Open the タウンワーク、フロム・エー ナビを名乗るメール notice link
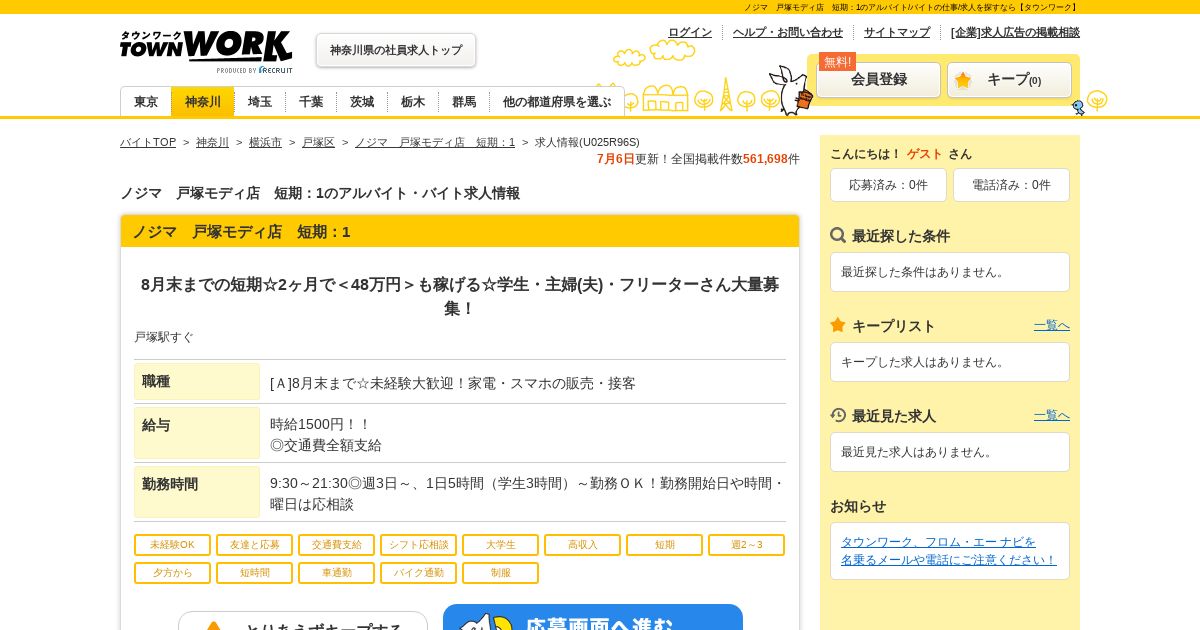1200x630 pixels. pyautogui.click(x=948, y=551)
